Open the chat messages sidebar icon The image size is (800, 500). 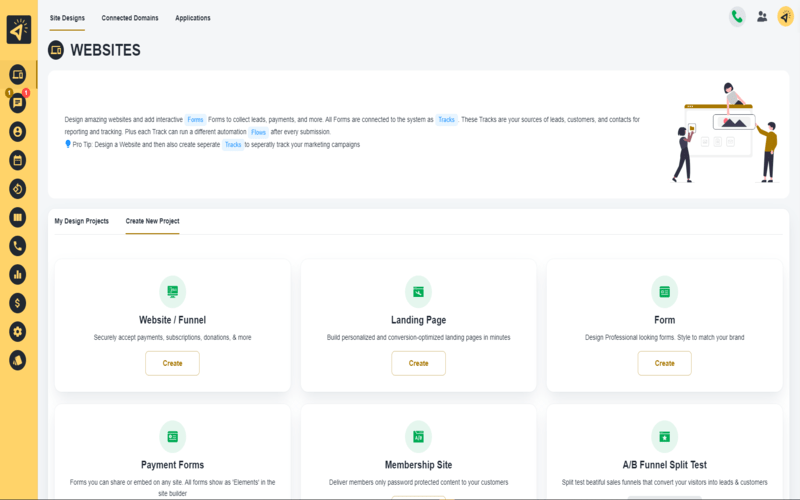[x=17, y=104]
